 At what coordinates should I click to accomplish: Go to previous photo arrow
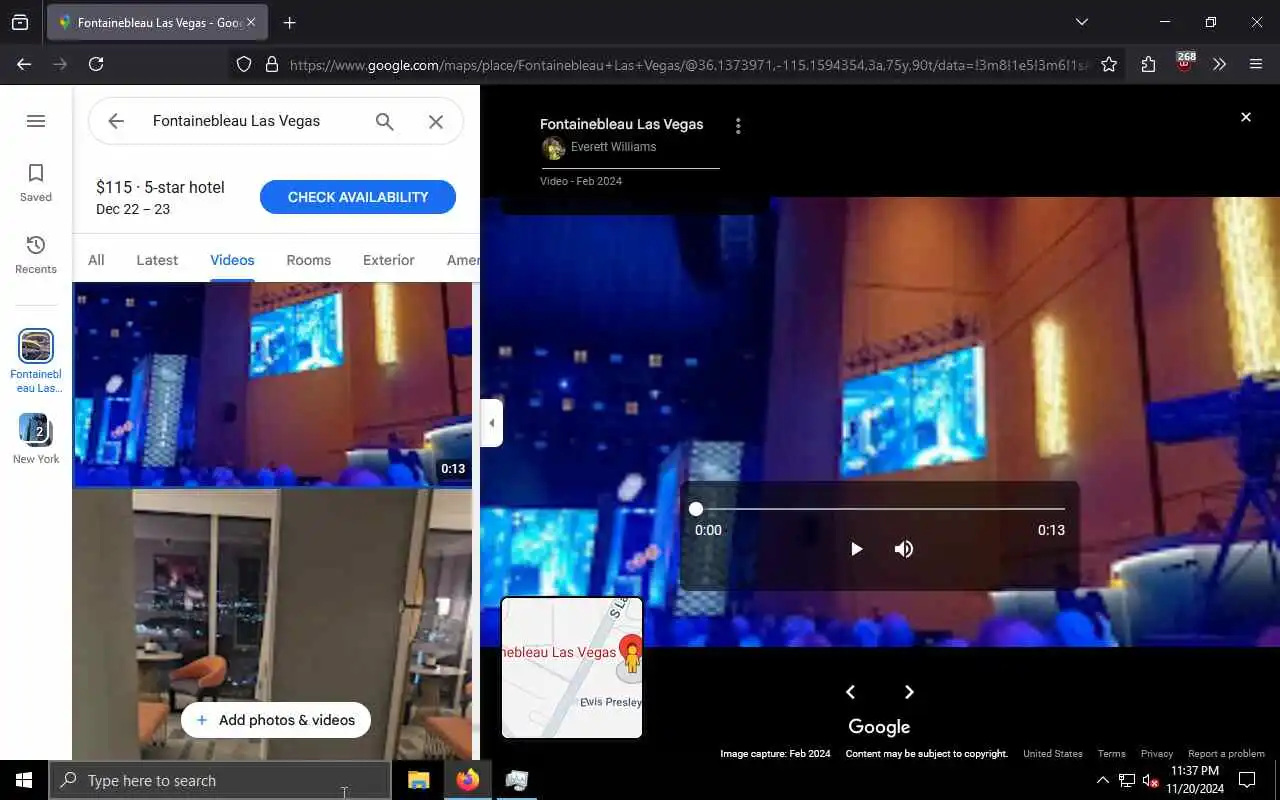pyautogui.click(x=850, y=692)
